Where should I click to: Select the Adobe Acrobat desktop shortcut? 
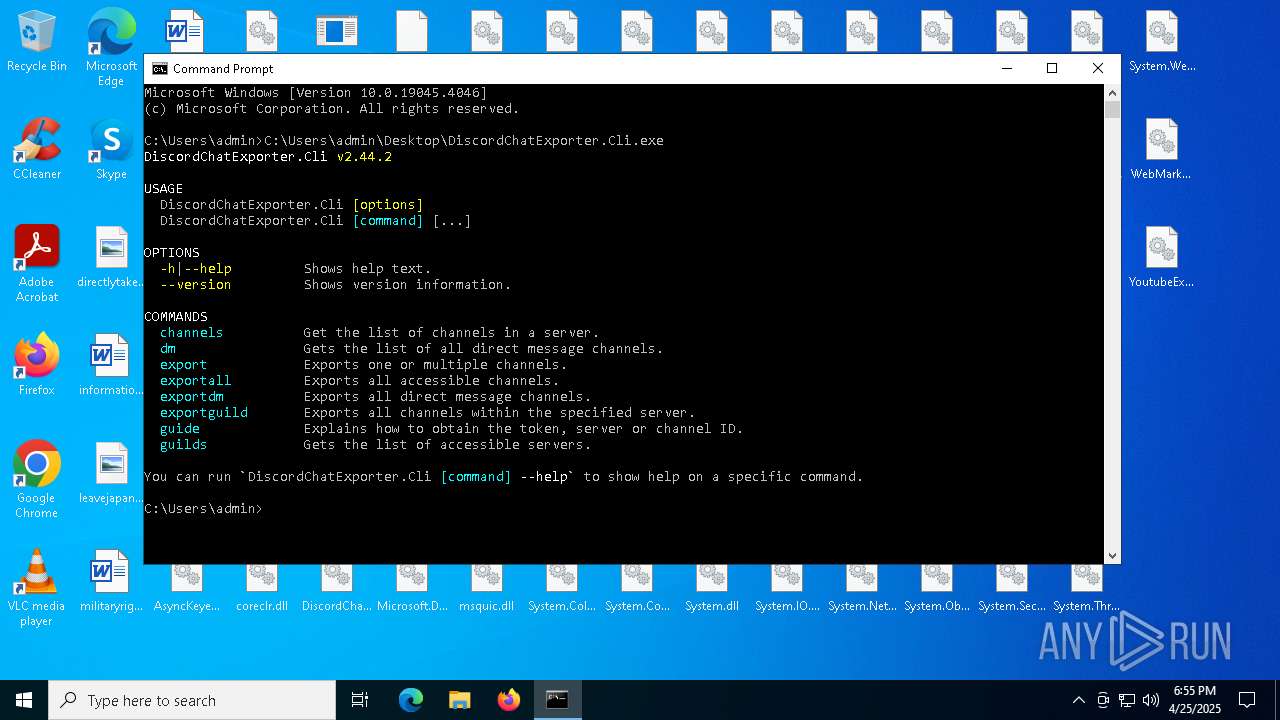coord(37,264)
